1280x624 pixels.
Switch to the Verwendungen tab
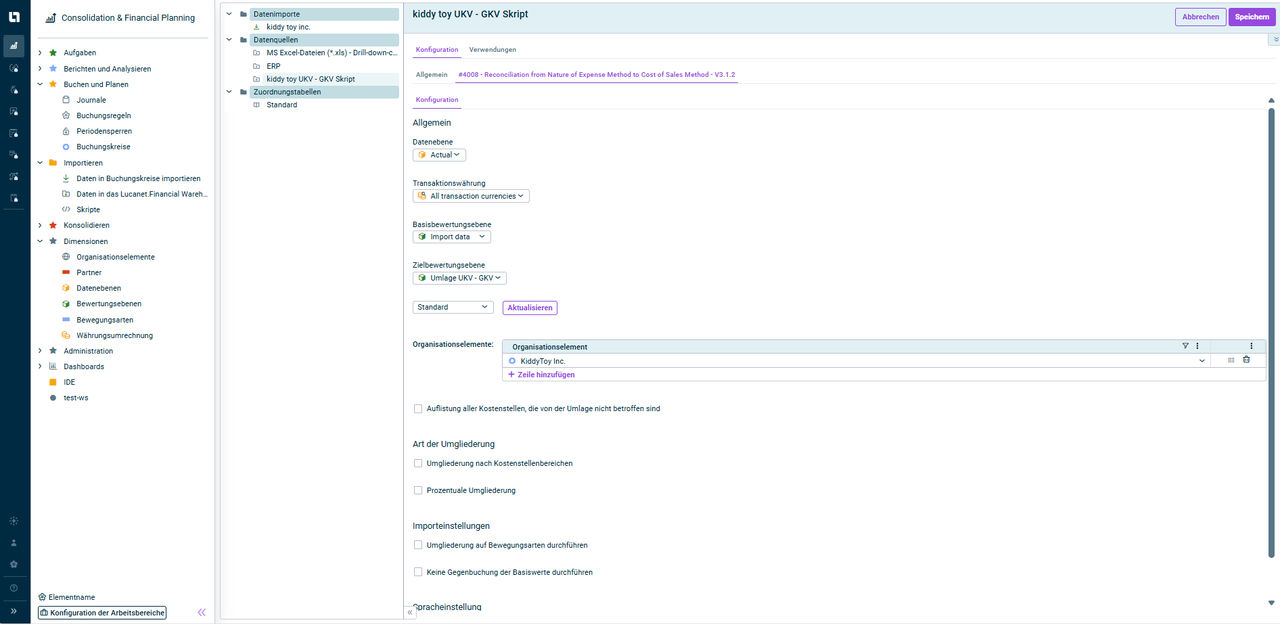(x=492, y=49)
